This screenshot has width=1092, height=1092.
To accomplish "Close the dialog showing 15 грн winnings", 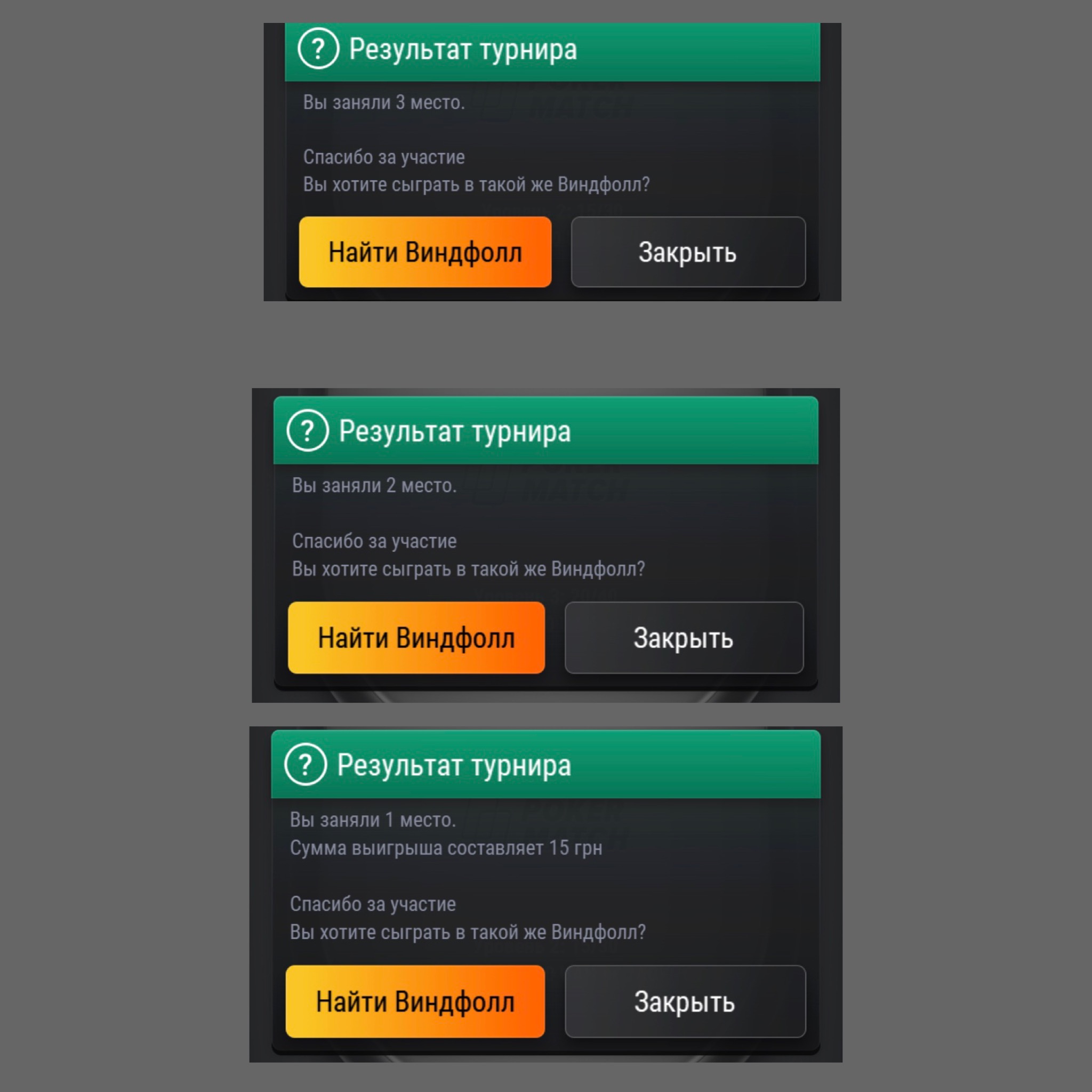I will pos(685,1001).
